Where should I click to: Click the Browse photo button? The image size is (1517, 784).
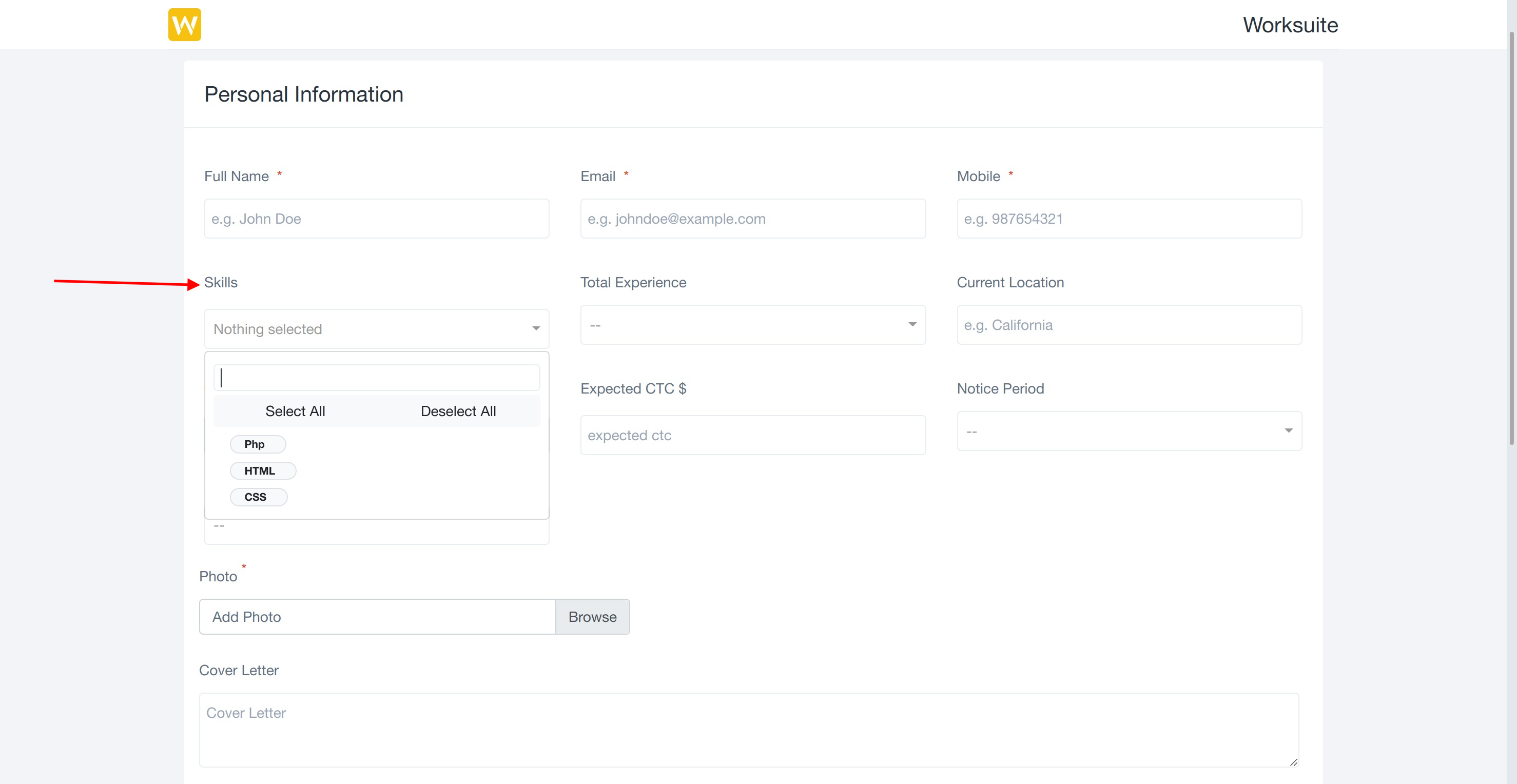pyautogui.click(x=592, y=617)
